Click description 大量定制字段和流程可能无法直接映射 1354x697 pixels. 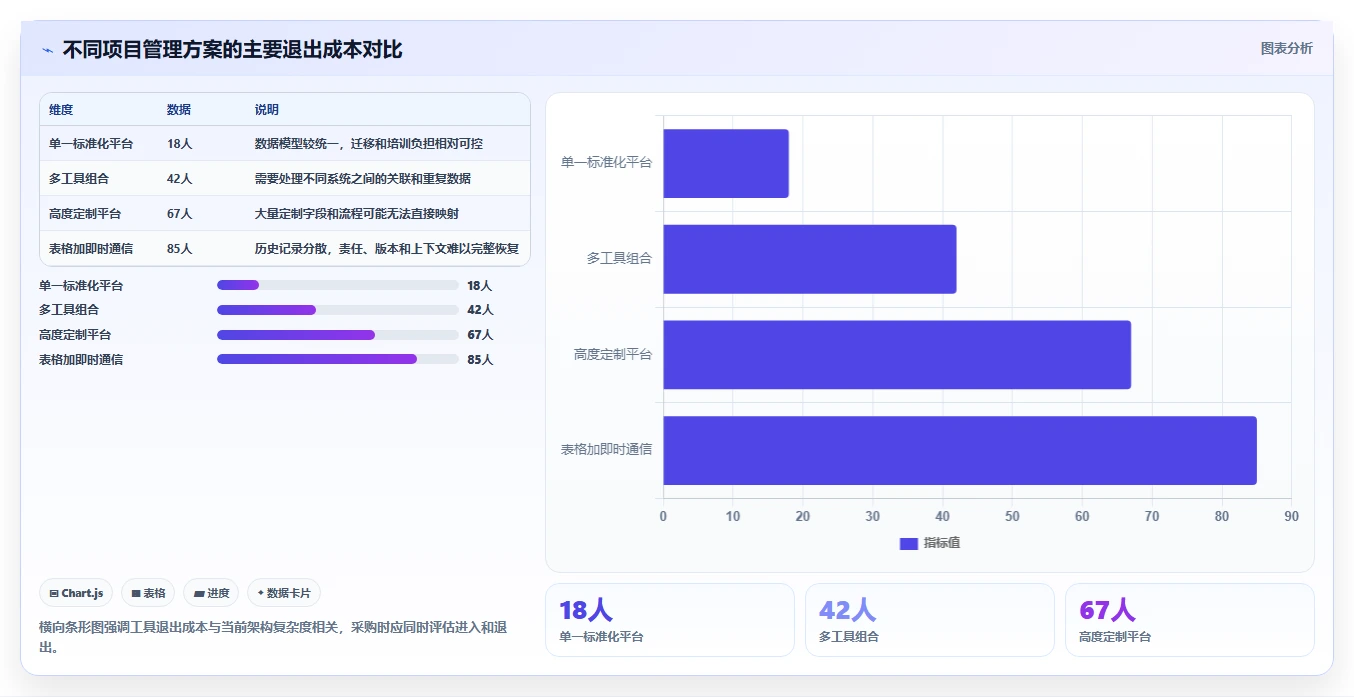pyautogui.click(x=357, y=214)
